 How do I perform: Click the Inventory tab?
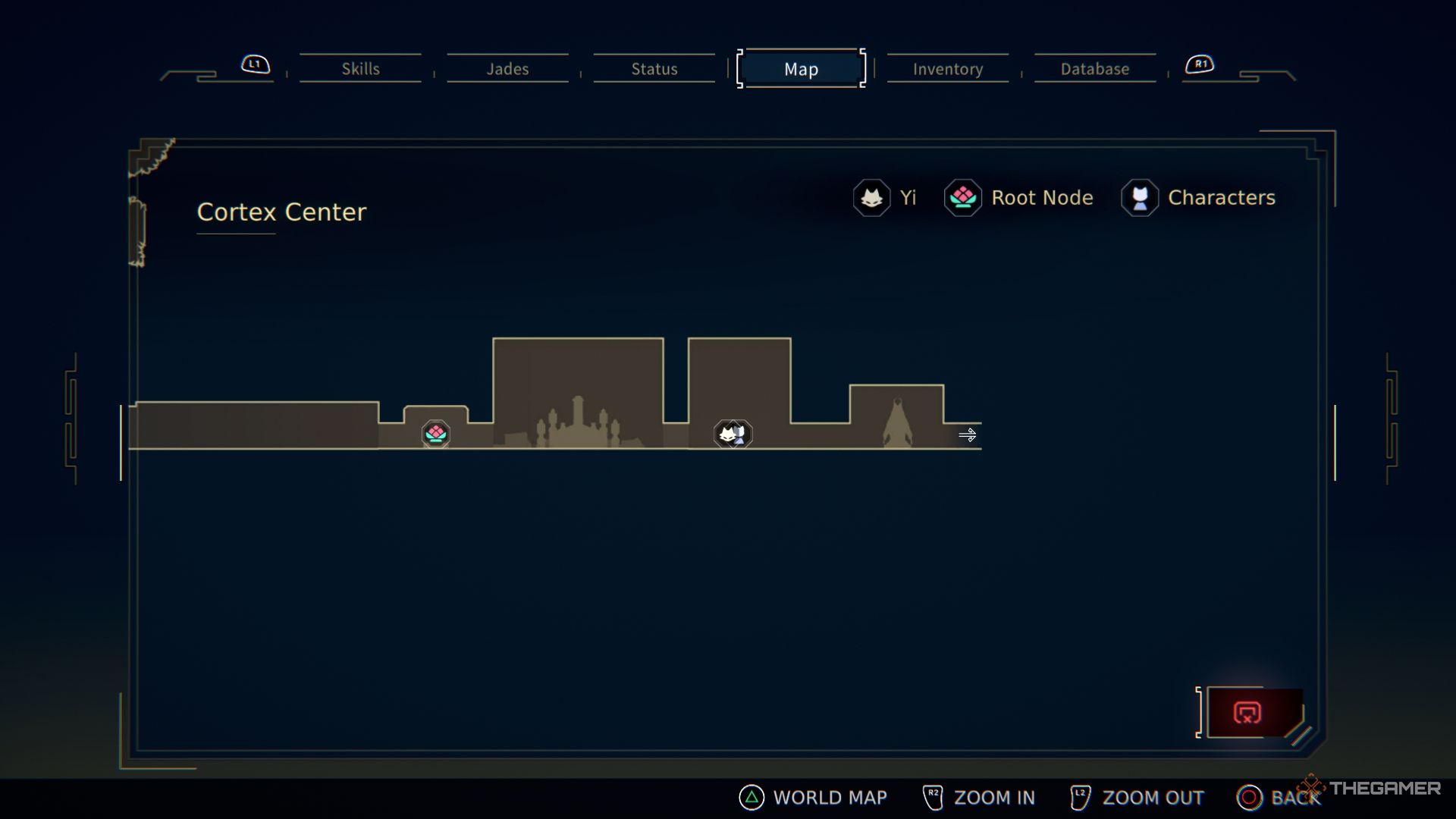[x=947, y=68]
